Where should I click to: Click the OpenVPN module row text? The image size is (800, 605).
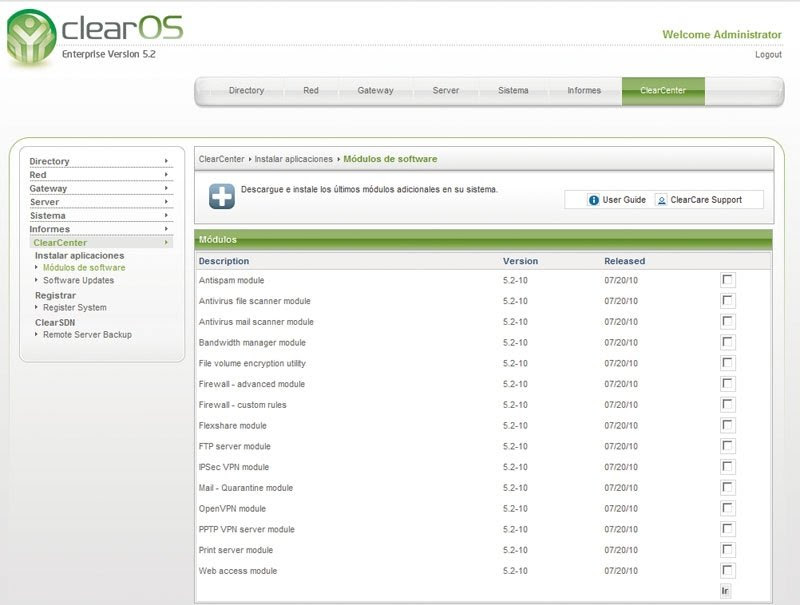click(232, 509)
